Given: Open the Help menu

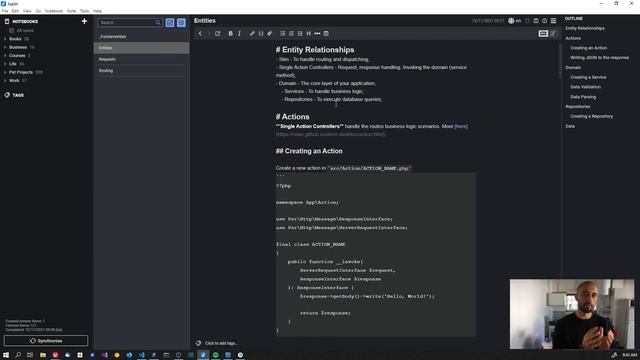Looking at the screenshot, I should pos(97,11).
